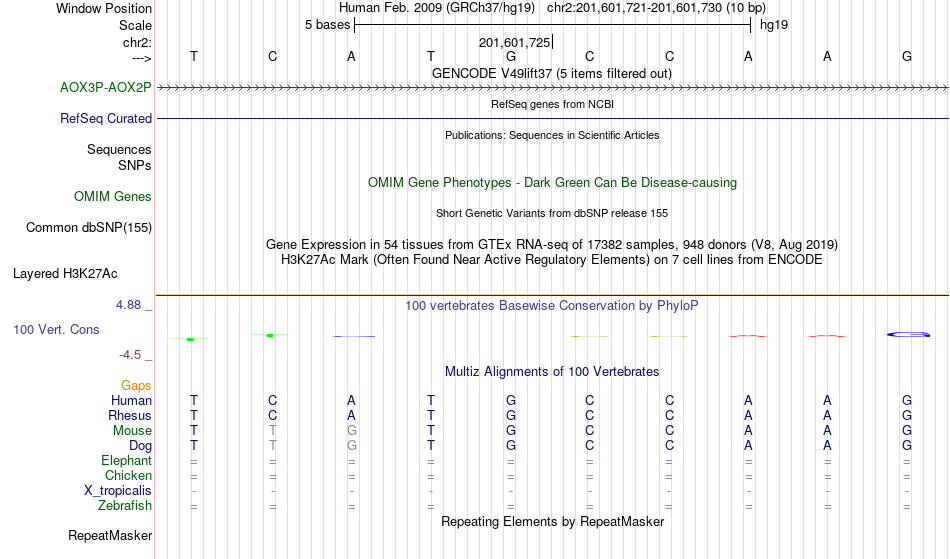Click the blue conservation blob under last G
The image size is (950, 559).
point(908,334)
